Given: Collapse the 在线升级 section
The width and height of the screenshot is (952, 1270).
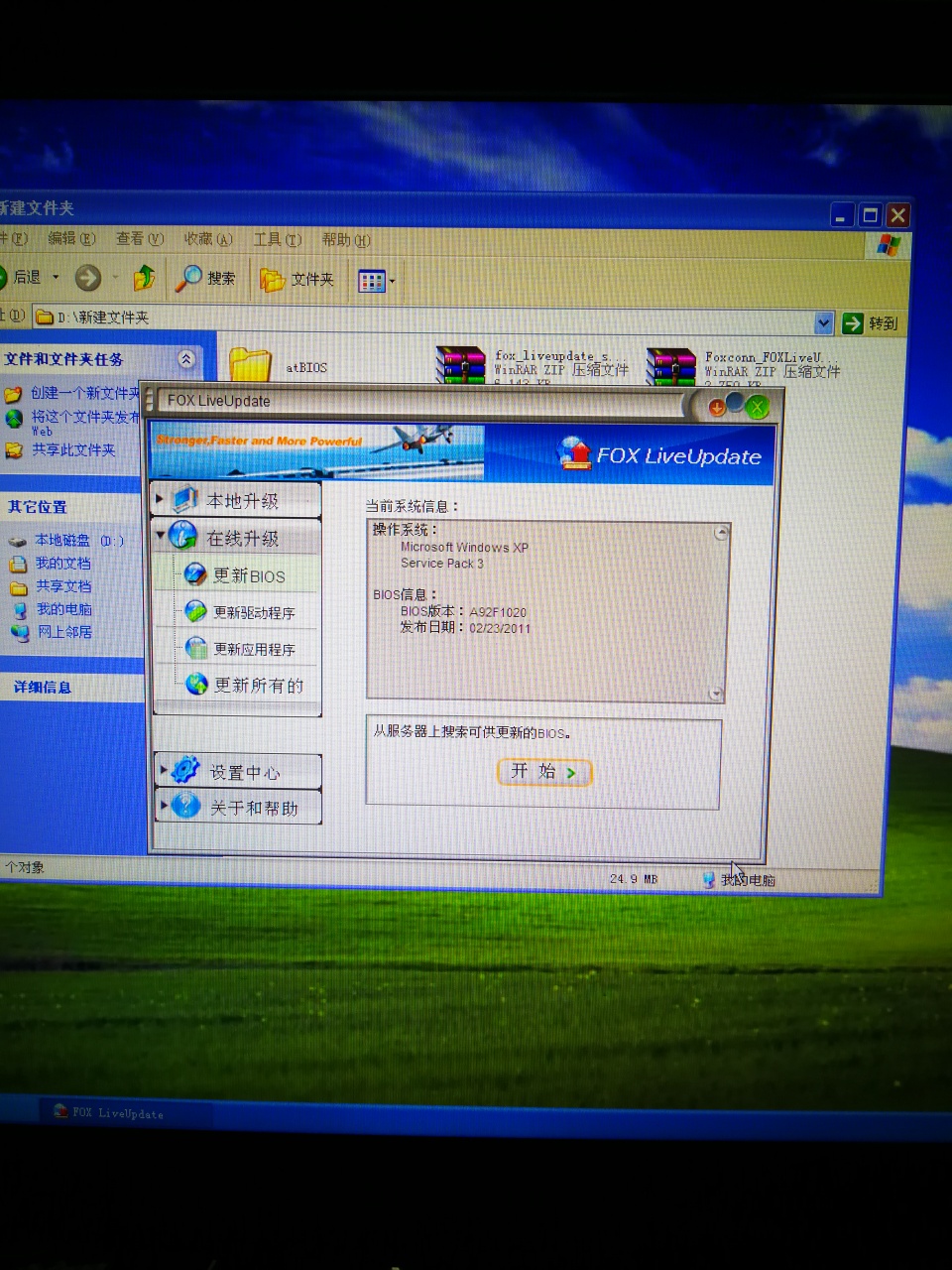Looking at the screenshot, I should (x=236, y=537).
